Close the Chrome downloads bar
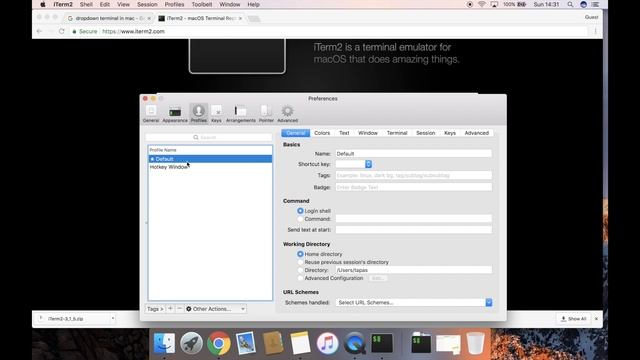This screenshot has width=640, height=360. coord(596,319)
